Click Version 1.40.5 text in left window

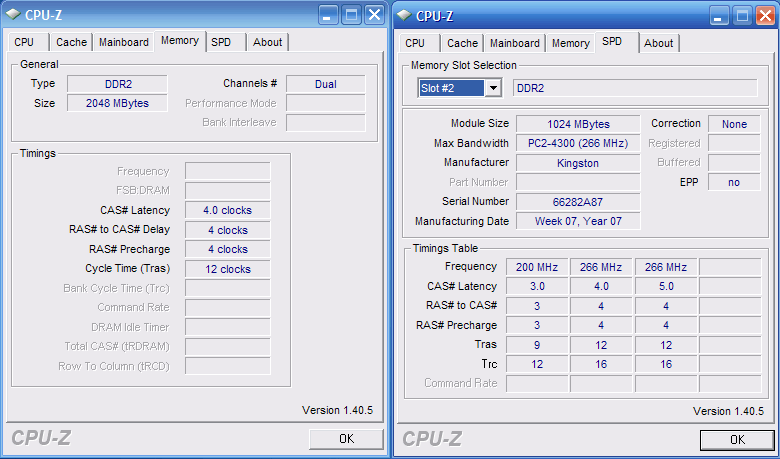pyautogui.click(x=337, y=410)
